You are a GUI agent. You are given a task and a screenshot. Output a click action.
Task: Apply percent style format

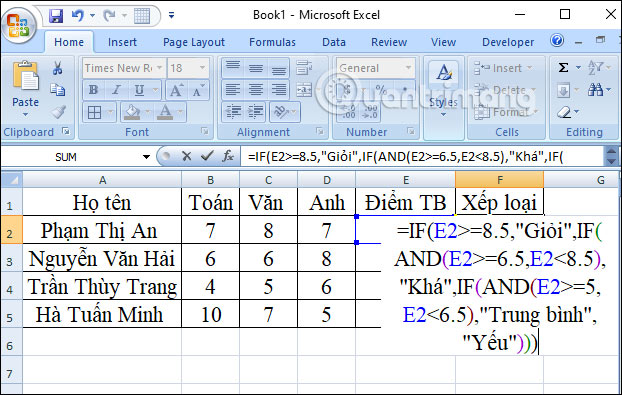pos(381,90)
